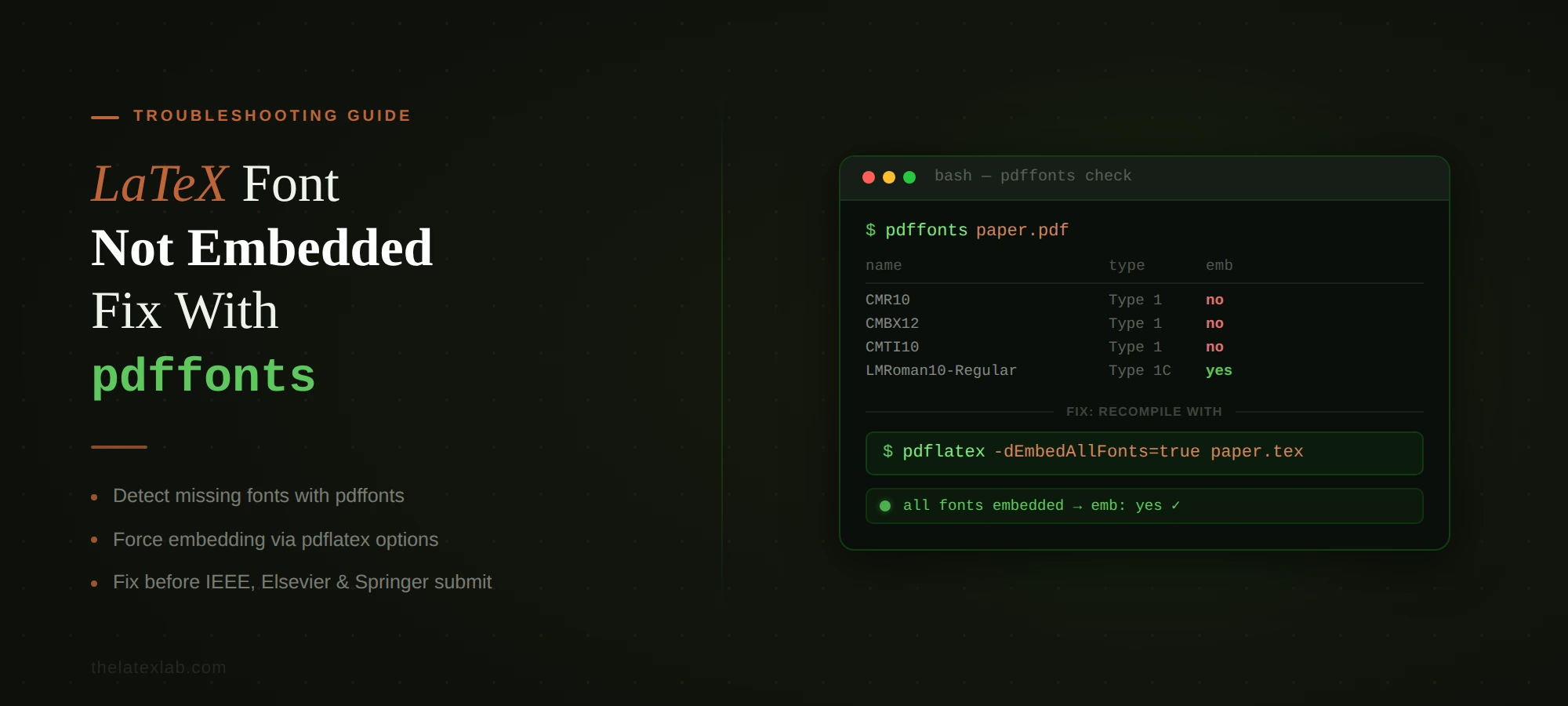Select the CMR10 font name

[x=887, y=300]
